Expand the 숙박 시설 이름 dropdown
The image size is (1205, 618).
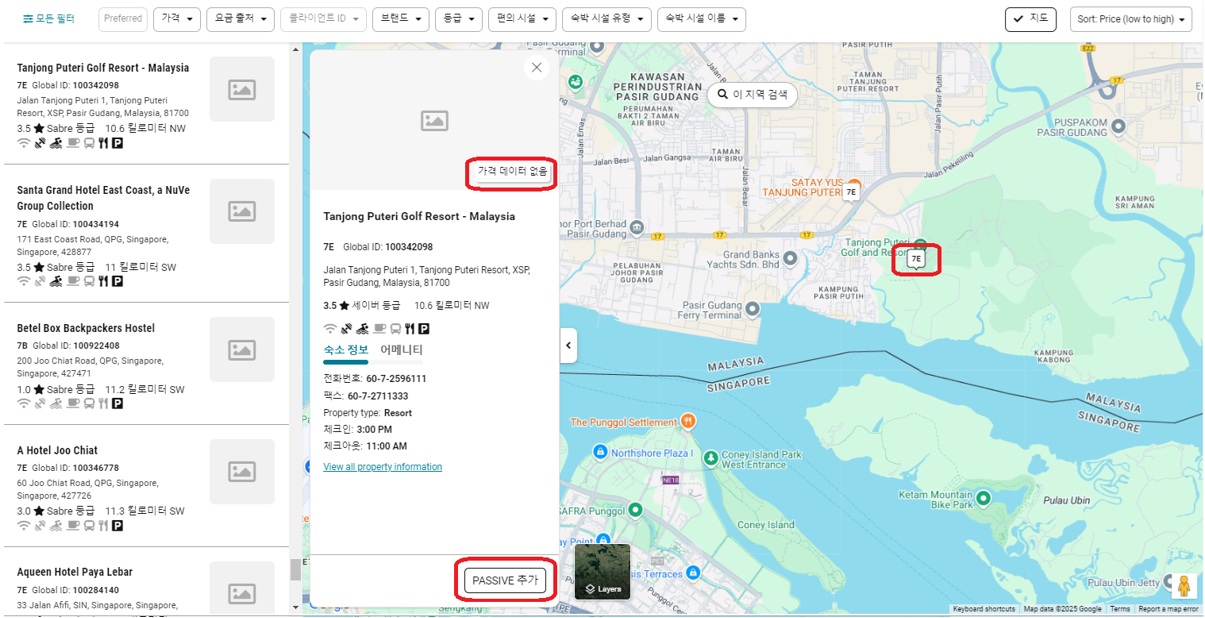[702, 19]
